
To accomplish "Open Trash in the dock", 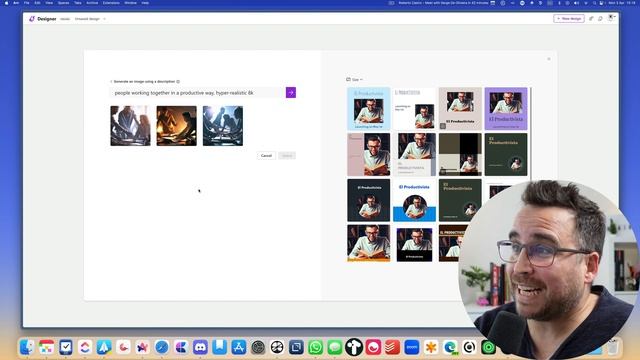I will 613,347.
